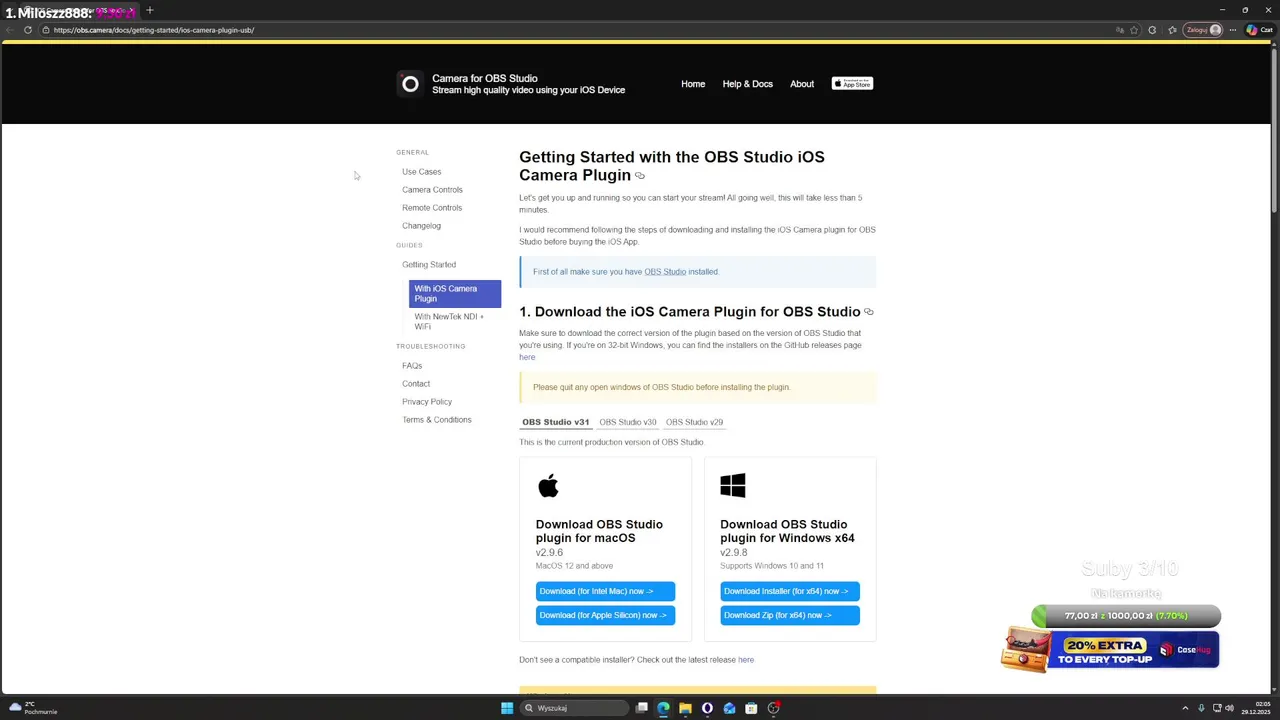Image resolution: width=1280 pixels, height=720 pixels.
Task: Click Download Installer (for x64) now button
Action: point(790,591)
